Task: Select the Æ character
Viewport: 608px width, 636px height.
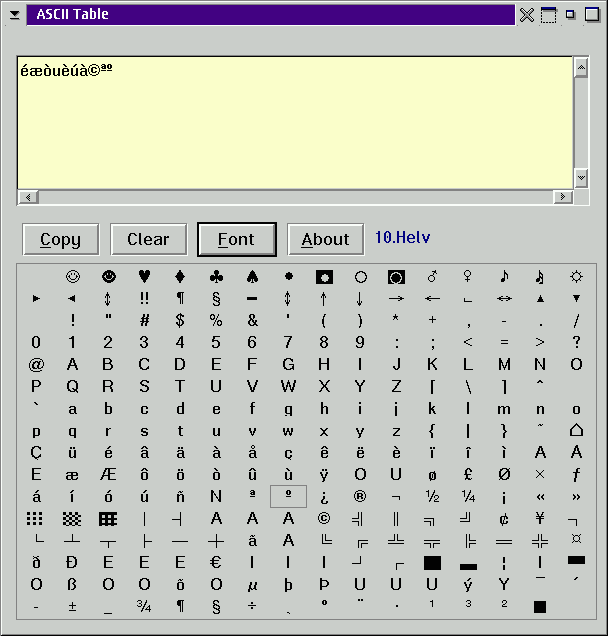Action: coord(108,474)
